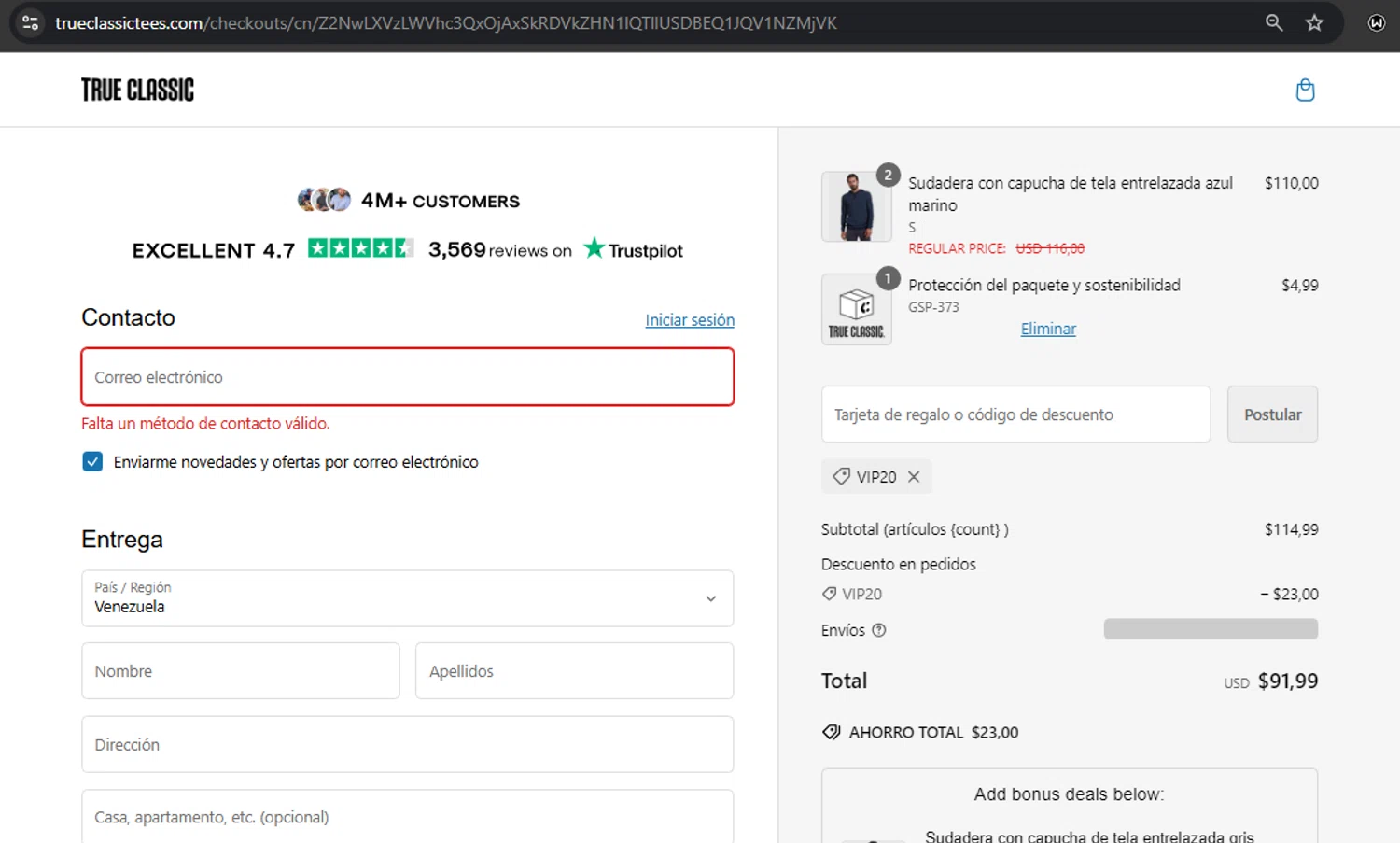Click the Envíos help question mark icon
The image size is (1400, 843).
pyautogui.click(x=878, y=630)
